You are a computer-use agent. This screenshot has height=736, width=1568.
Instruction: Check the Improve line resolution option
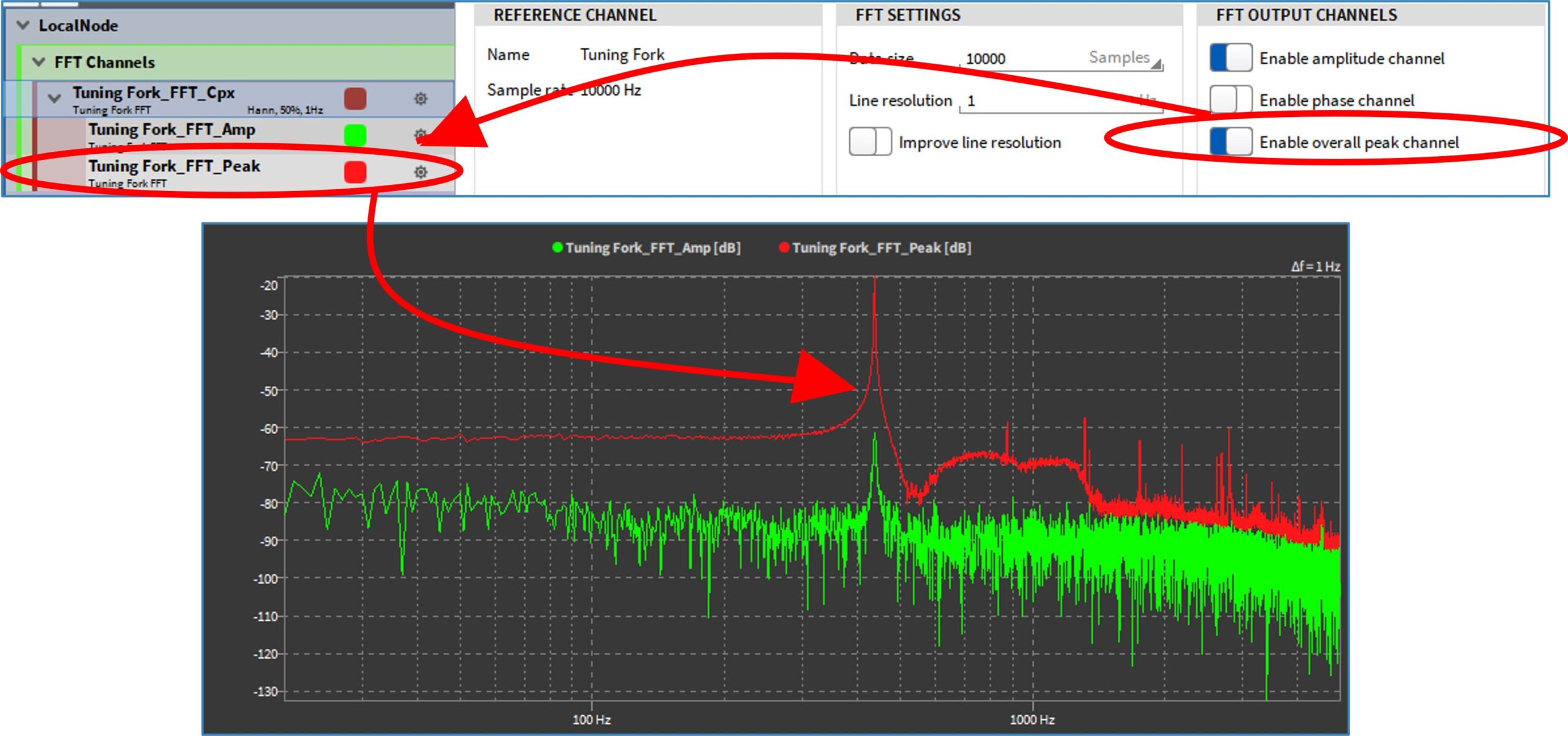(870, 142)
